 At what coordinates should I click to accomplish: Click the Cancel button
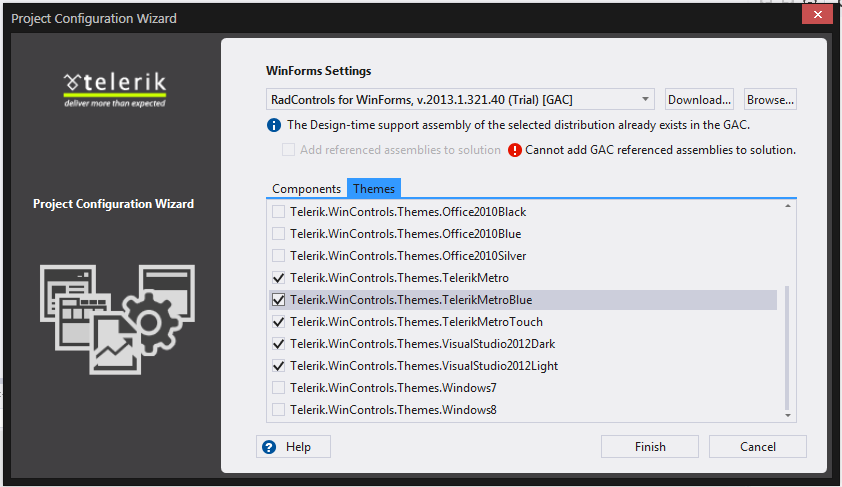tap(758, 447)
